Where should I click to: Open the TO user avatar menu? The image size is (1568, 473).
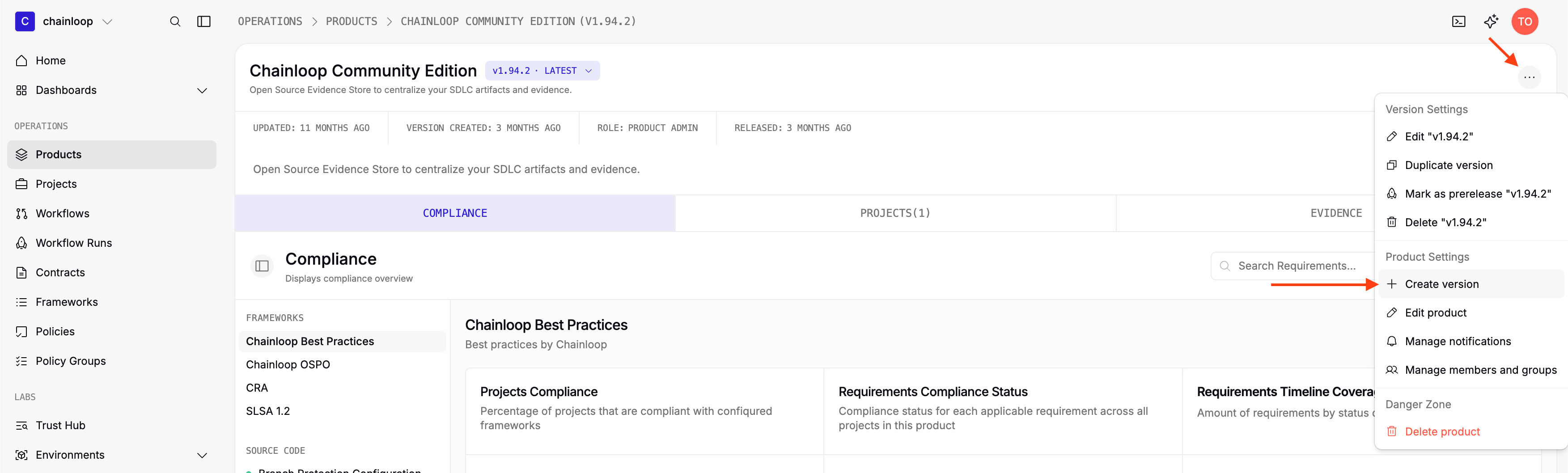pos(1525,22)
